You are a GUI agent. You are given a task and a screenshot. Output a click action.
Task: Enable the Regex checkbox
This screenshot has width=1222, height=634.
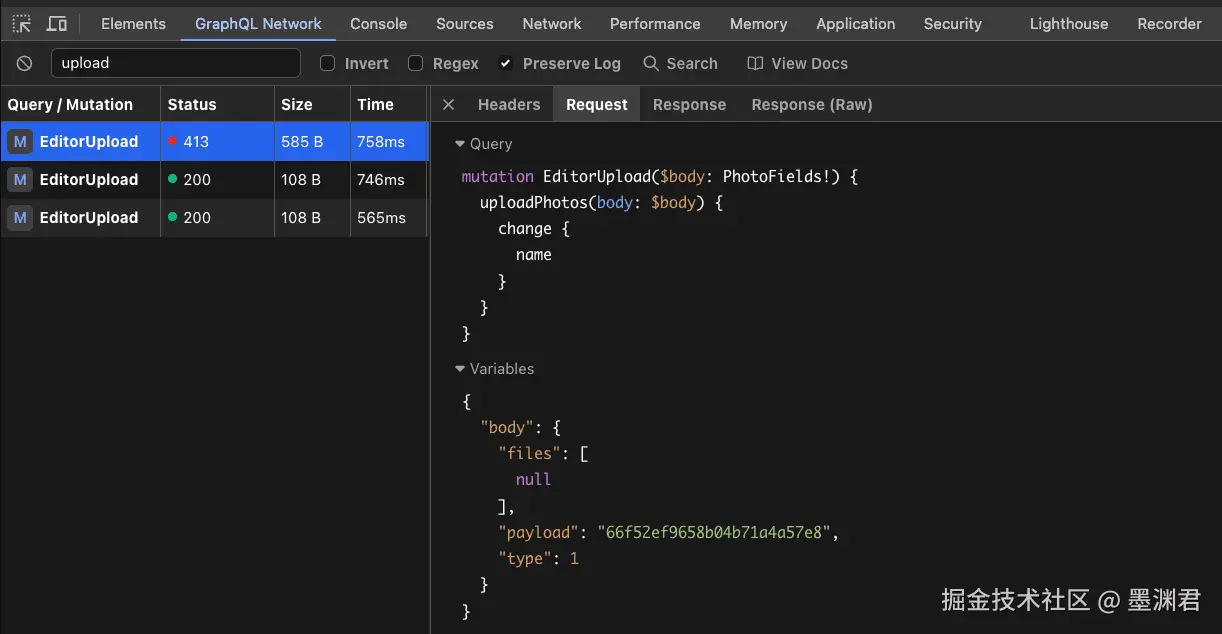(x=416, y=63)
